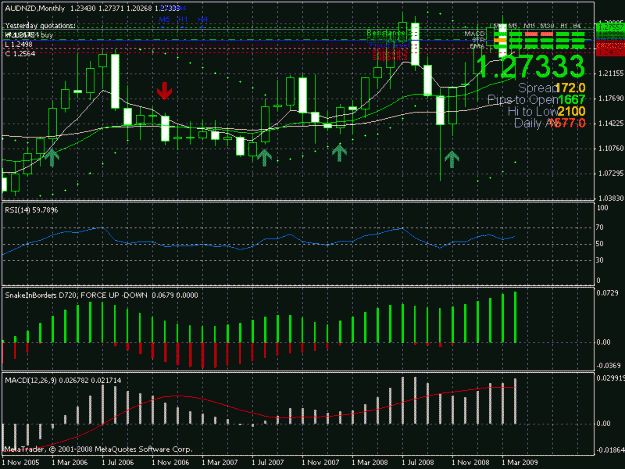Click the green 1.27557 price tag
Viewport: 625px width, 469px height.
(609, 27)
